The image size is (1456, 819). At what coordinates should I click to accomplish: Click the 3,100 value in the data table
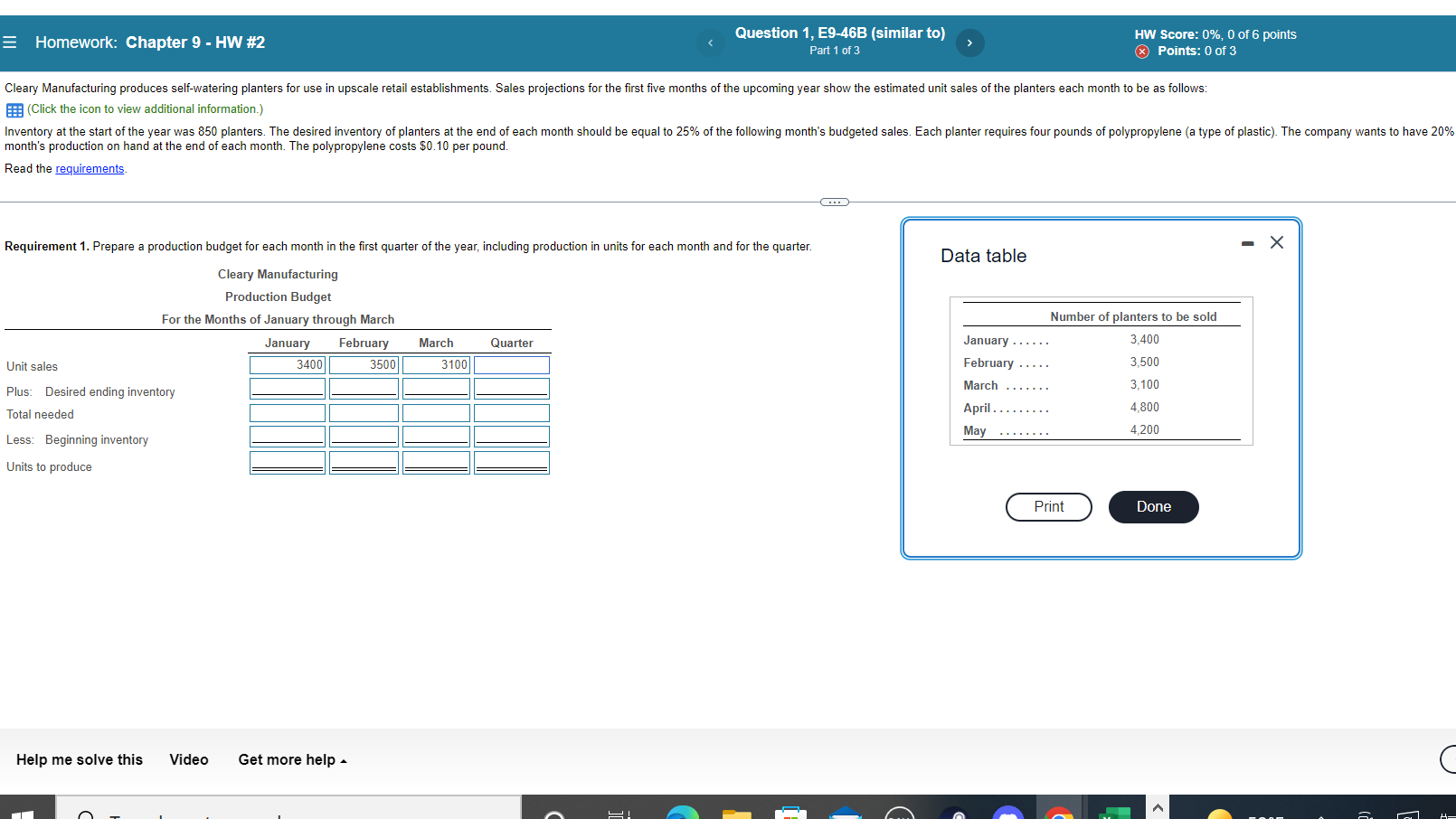(x=1144, y=385)
